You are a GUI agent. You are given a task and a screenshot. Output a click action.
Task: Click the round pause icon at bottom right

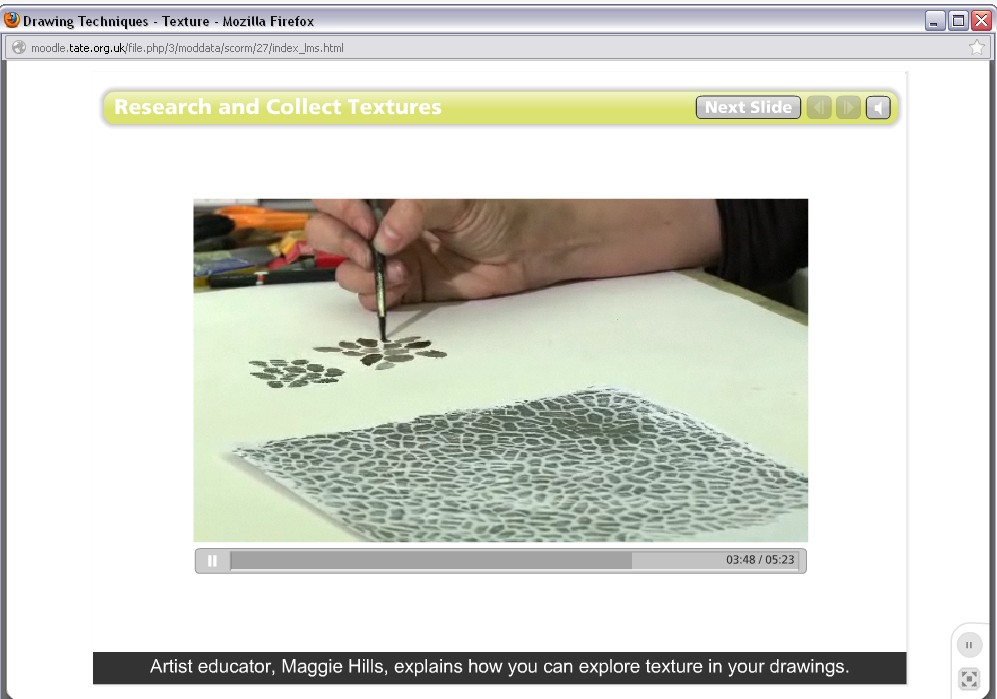[x=969, y=645]
